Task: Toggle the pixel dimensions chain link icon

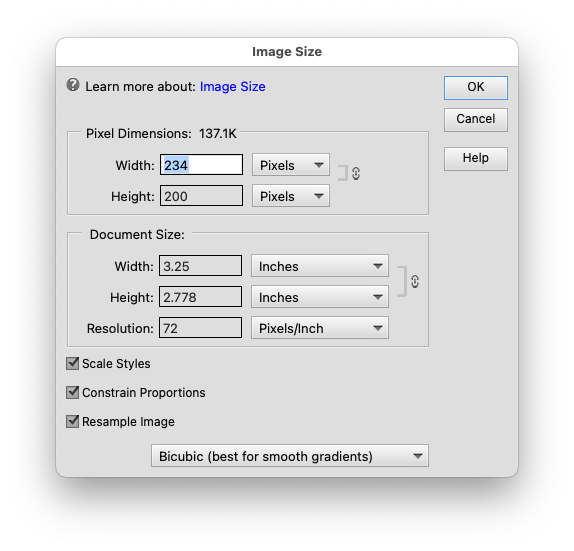Action: pos(356,174)
